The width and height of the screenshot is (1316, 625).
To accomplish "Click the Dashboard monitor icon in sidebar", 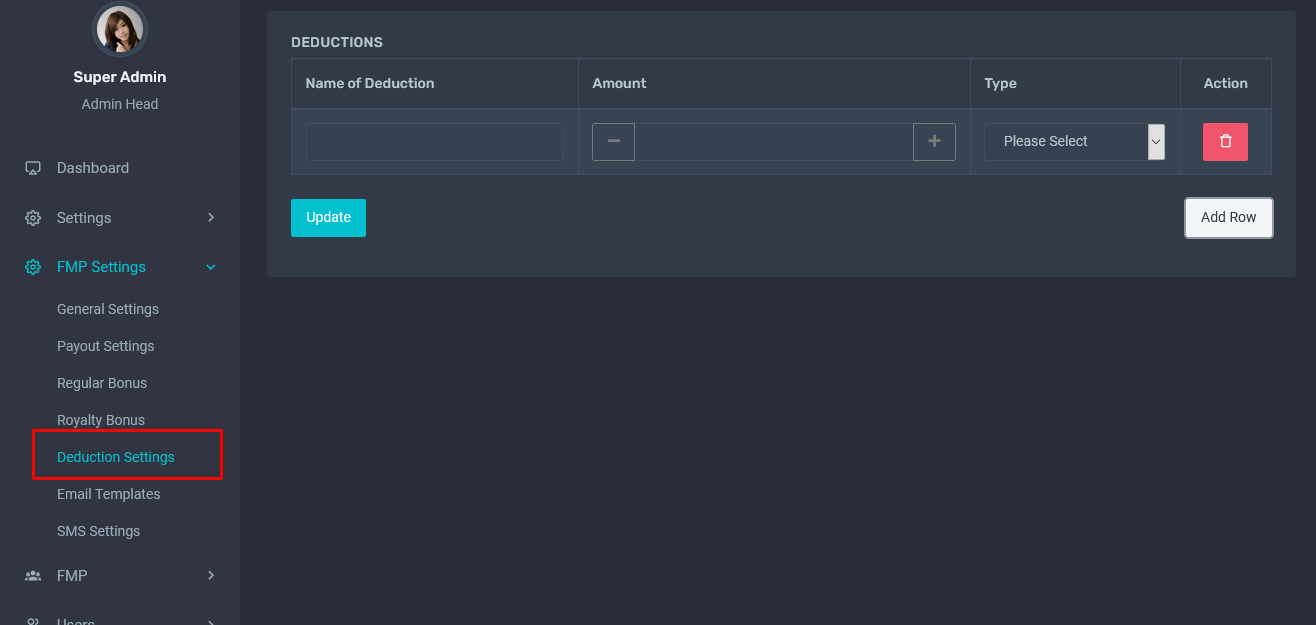I will tap(33, 168).
